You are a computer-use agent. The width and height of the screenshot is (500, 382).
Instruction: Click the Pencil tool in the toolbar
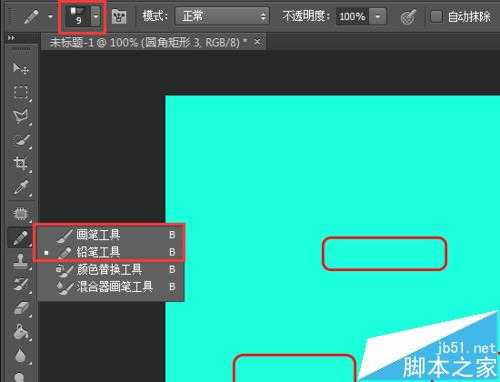21,238
